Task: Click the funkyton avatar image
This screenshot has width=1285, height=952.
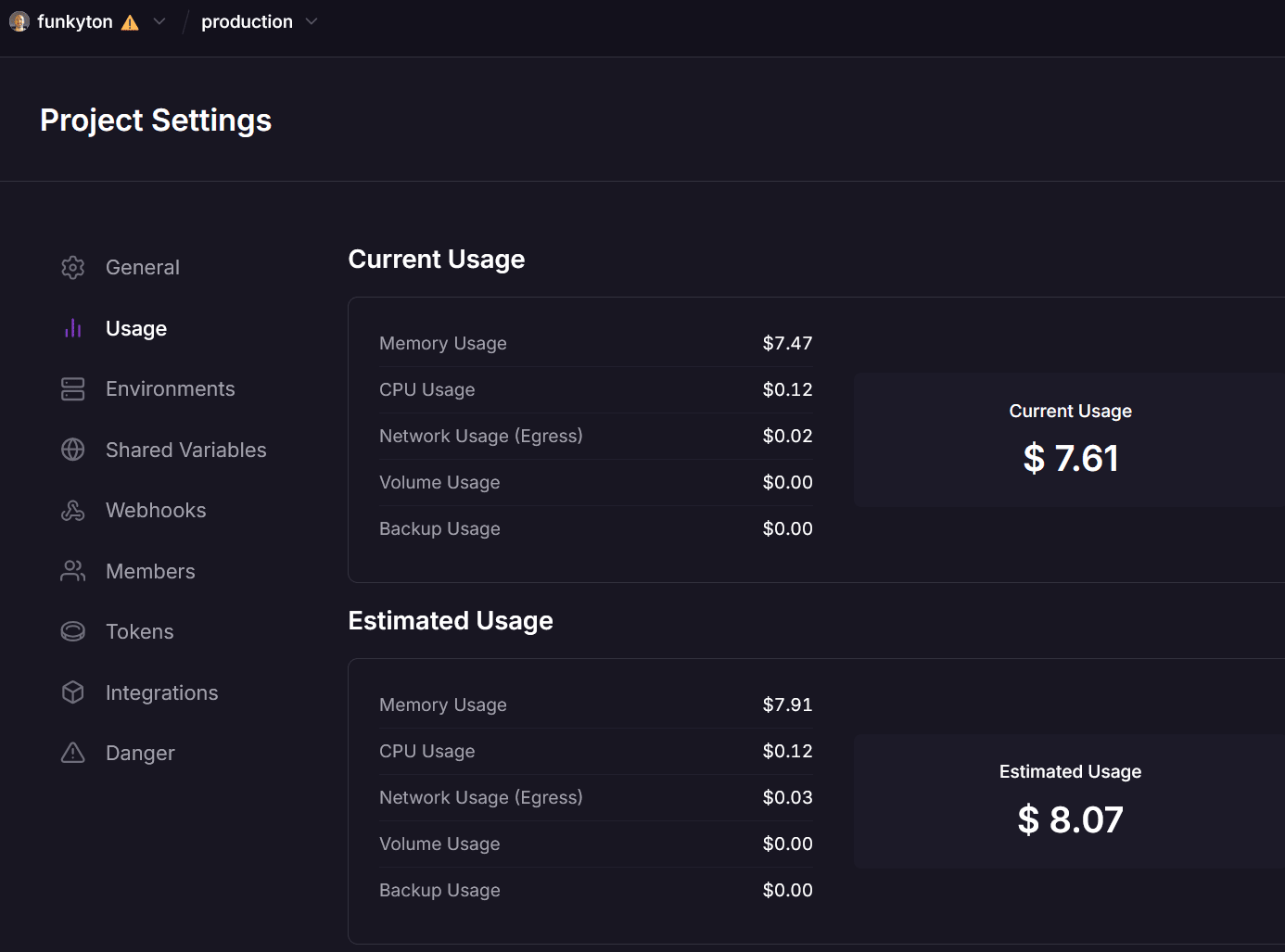Action: pyautogui.click(x=19, y=21)
